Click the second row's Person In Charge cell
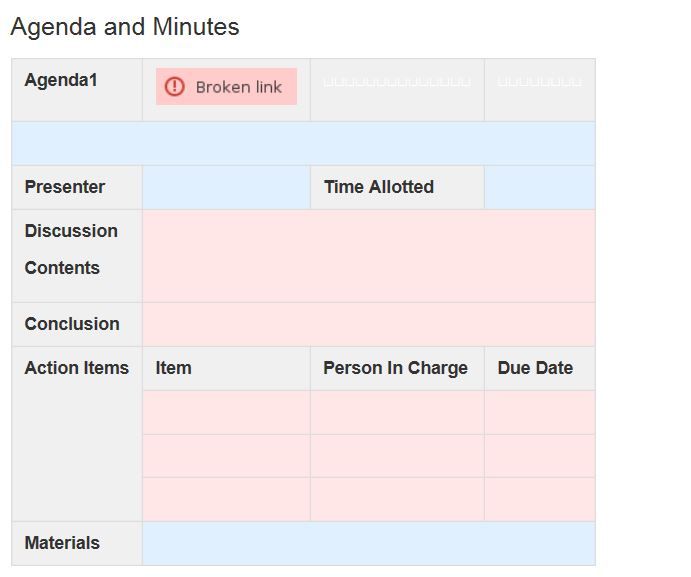The height and width of the screenshot is (577, 691). point(397,456)
